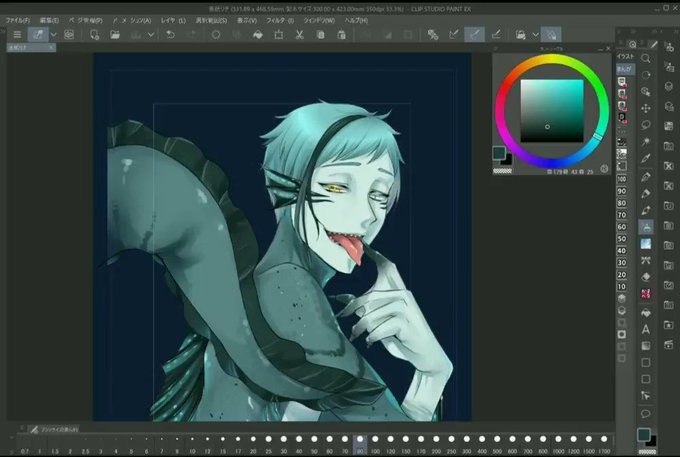
Task: Select the Pencil tool
Action: (x=645, y=194)
